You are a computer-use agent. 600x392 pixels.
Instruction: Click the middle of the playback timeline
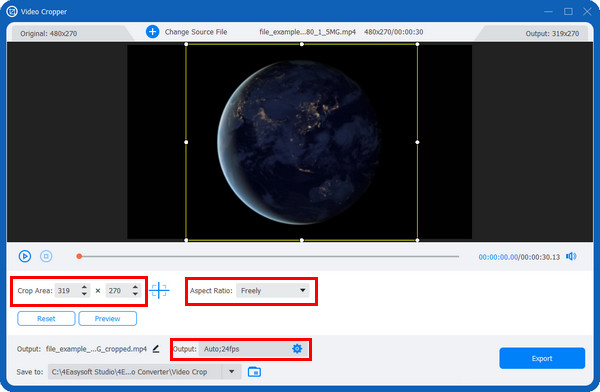(269, 256)
